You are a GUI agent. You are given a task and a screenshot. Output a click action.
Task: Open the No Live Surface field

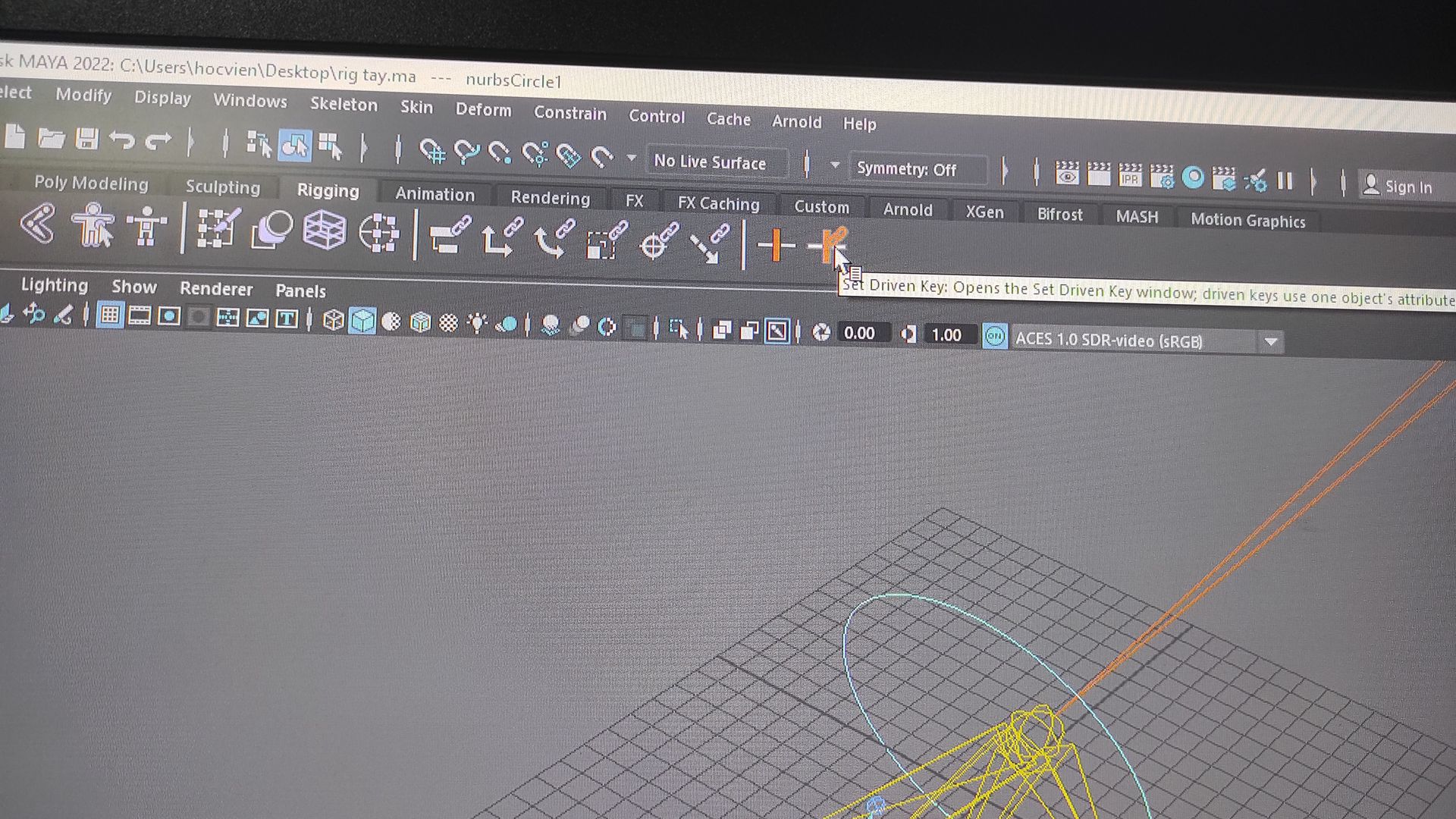pos(717,162)
